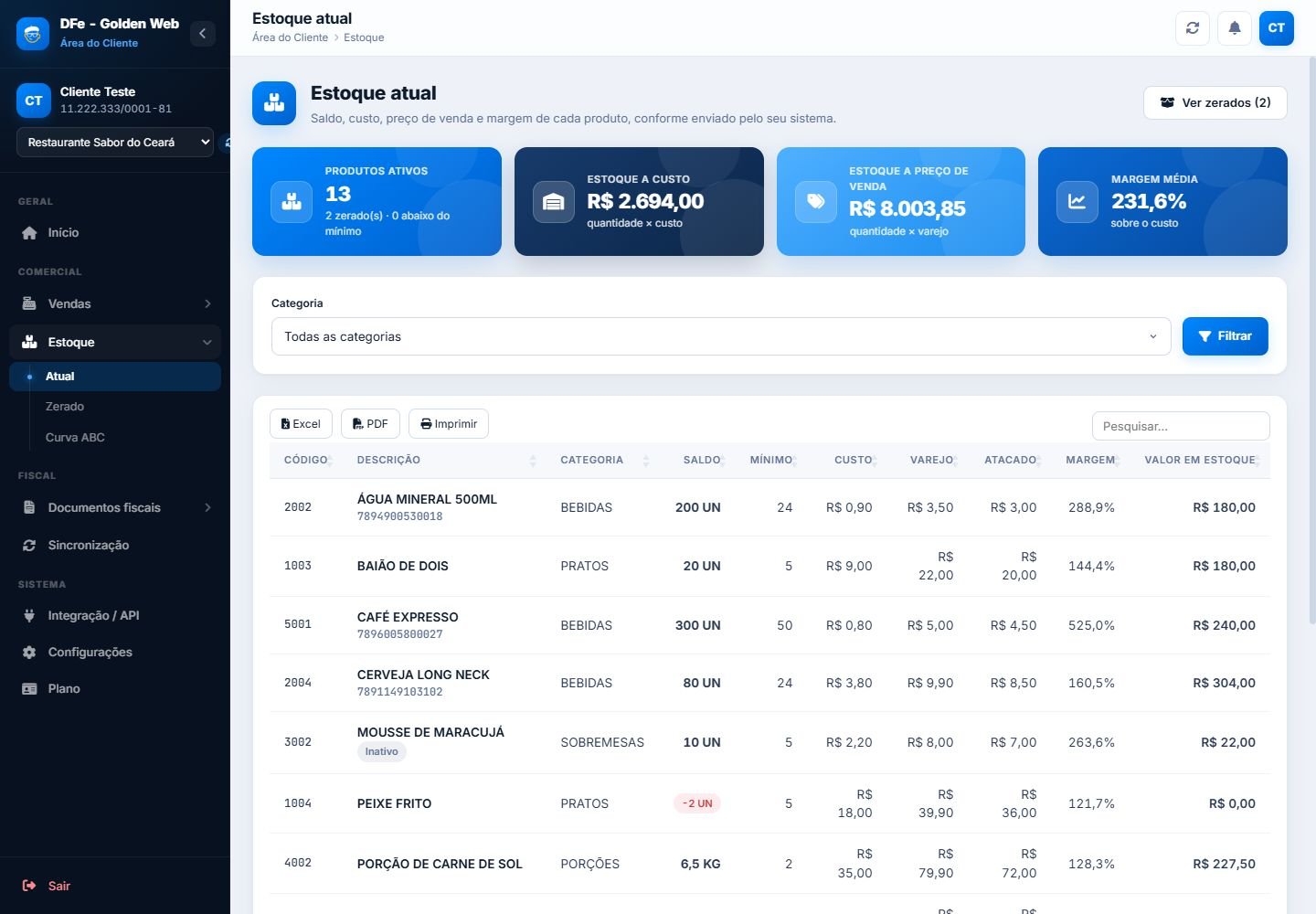Image resolution: width=1316 pixels, height=914 pixels.
Task: Open the Curva ABC submenu item
Action: tap(115, 438)
